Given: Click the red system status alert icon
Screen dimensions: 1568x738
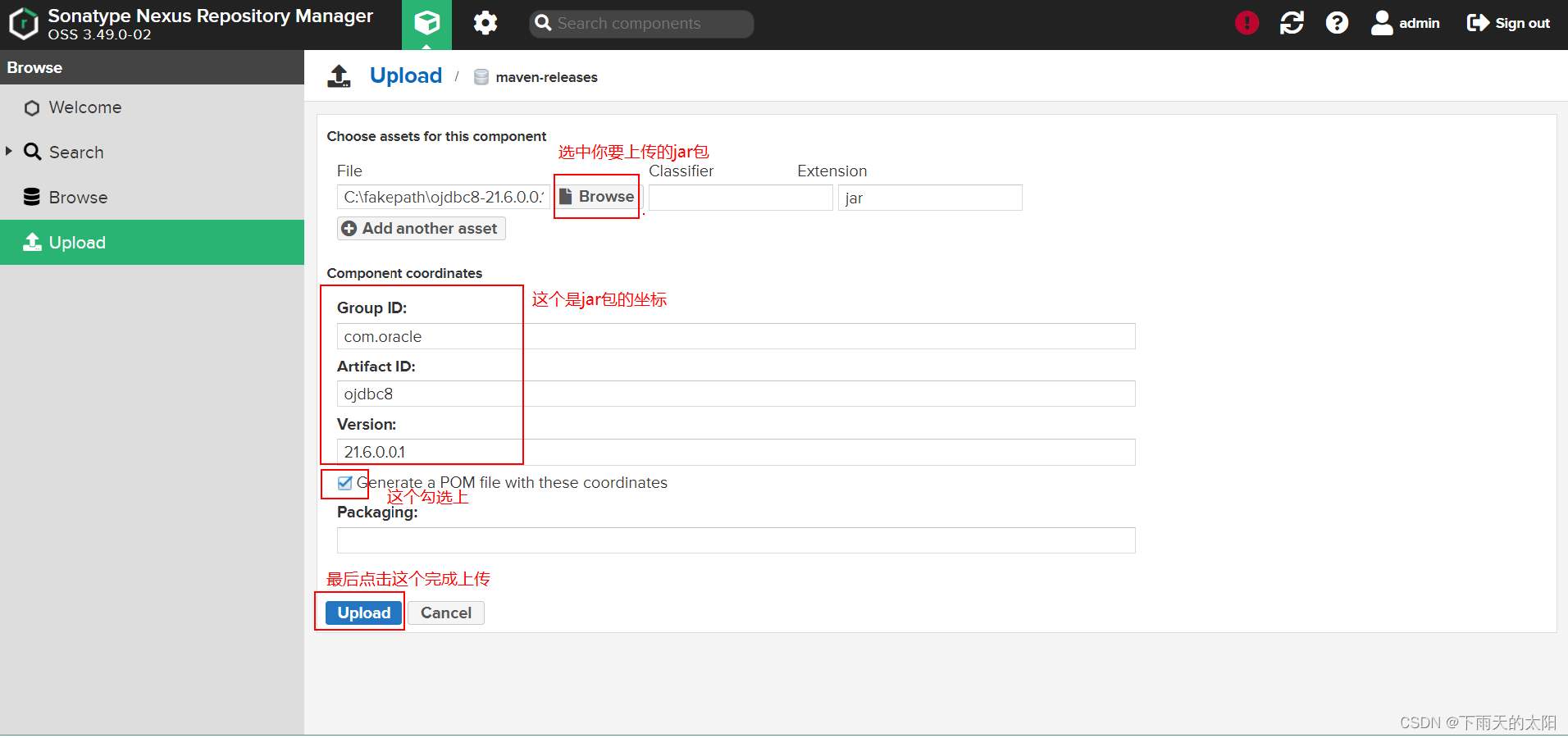Looking at the screenshot, I should (1247, 23).
